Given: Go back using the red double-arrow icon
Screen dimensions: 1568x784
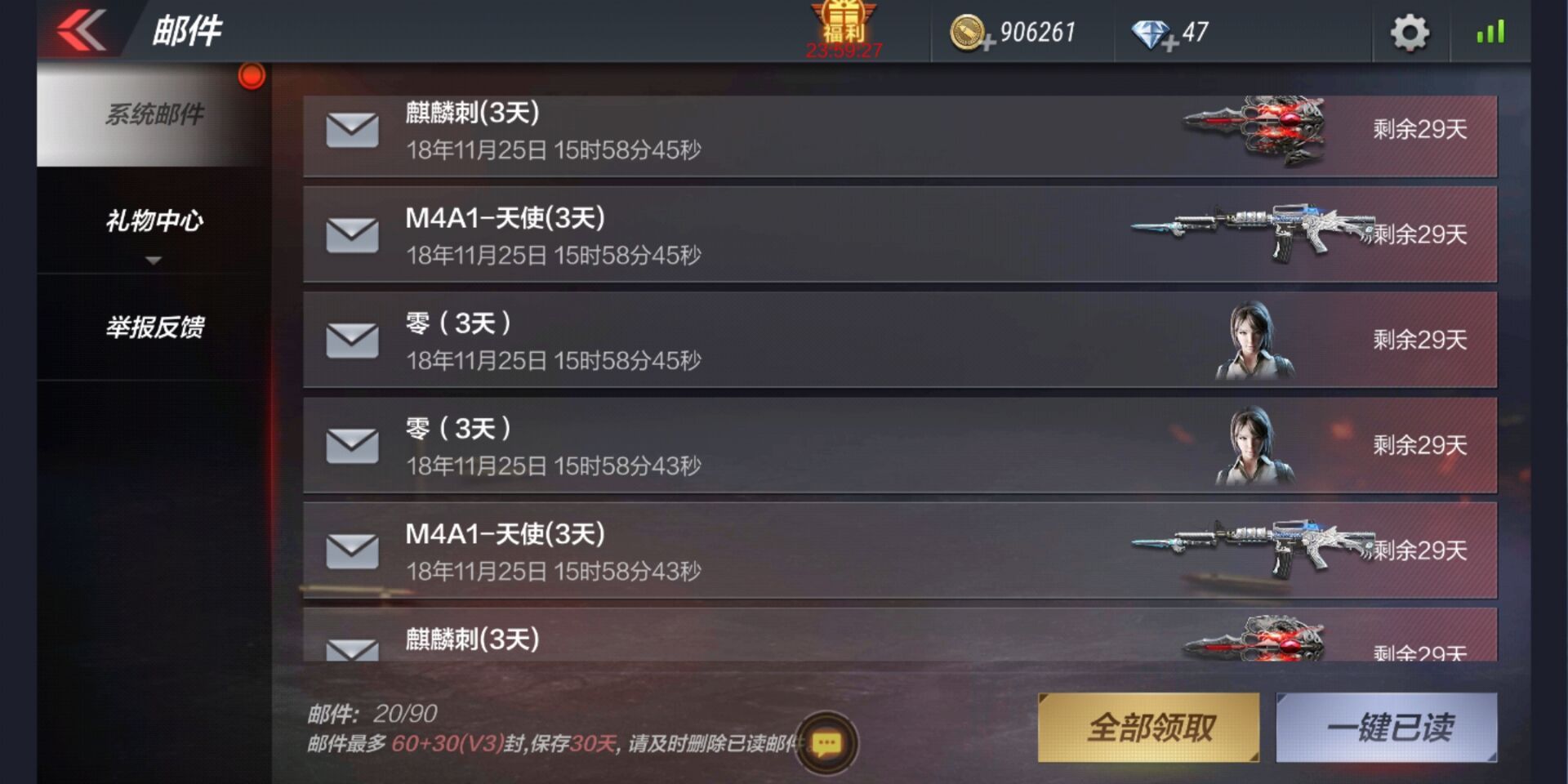Looking at the screenshot, I should point(82,30).
